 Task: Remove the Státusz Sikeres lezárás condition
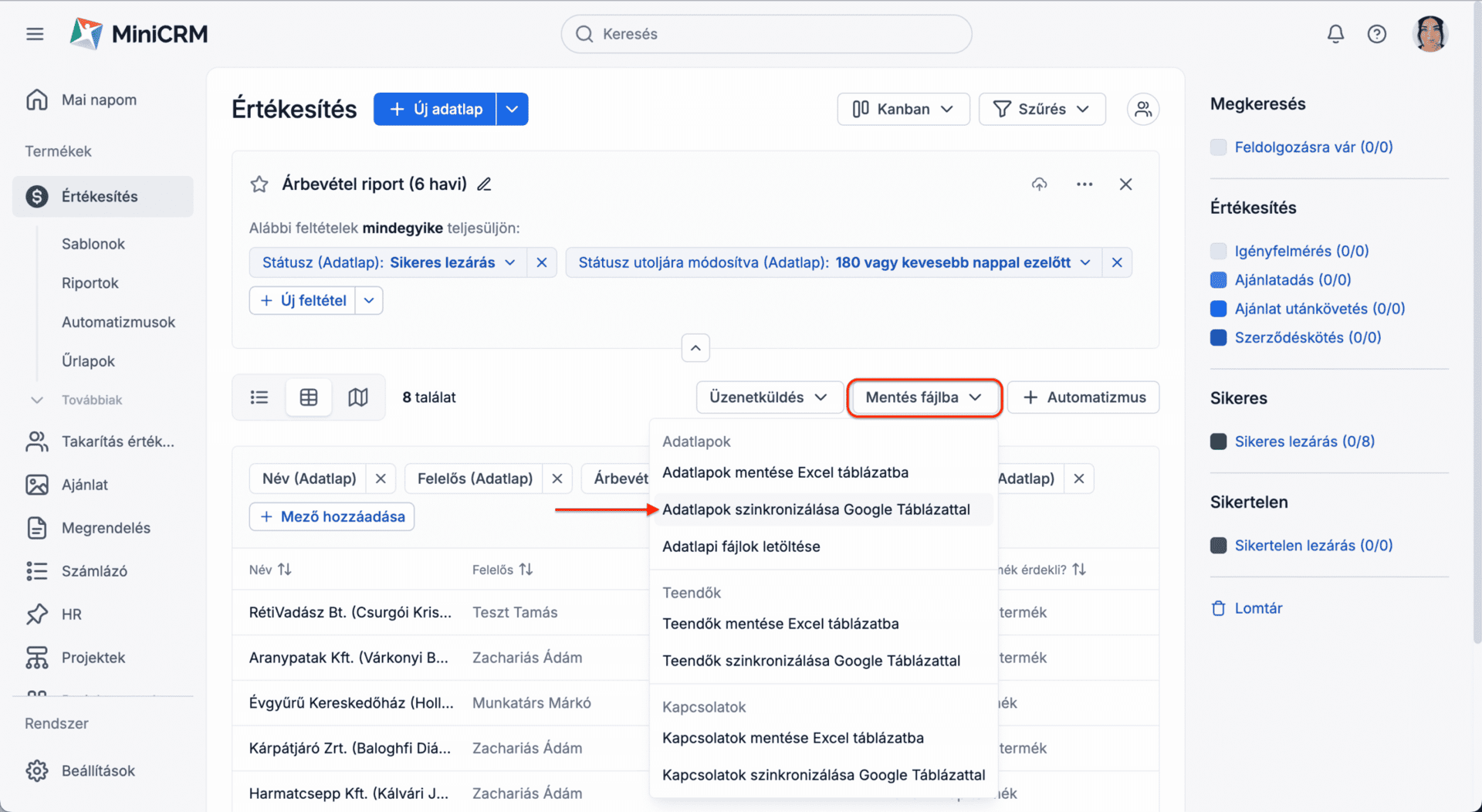click(542, 262)
